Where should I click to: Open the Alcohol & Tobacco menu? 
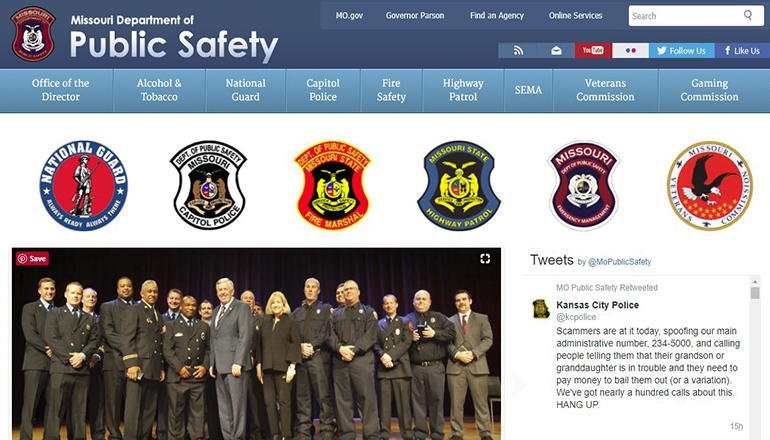pos(159,90)
